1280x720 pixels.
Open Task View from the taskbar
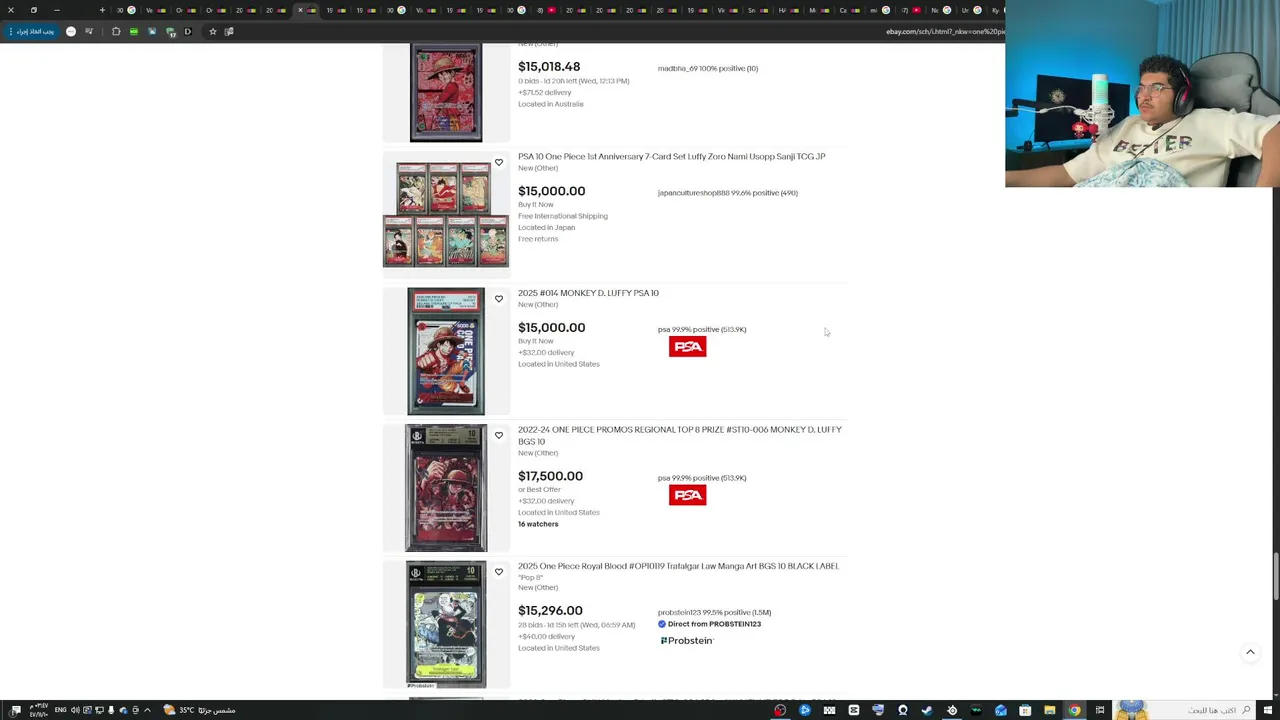1100,710
